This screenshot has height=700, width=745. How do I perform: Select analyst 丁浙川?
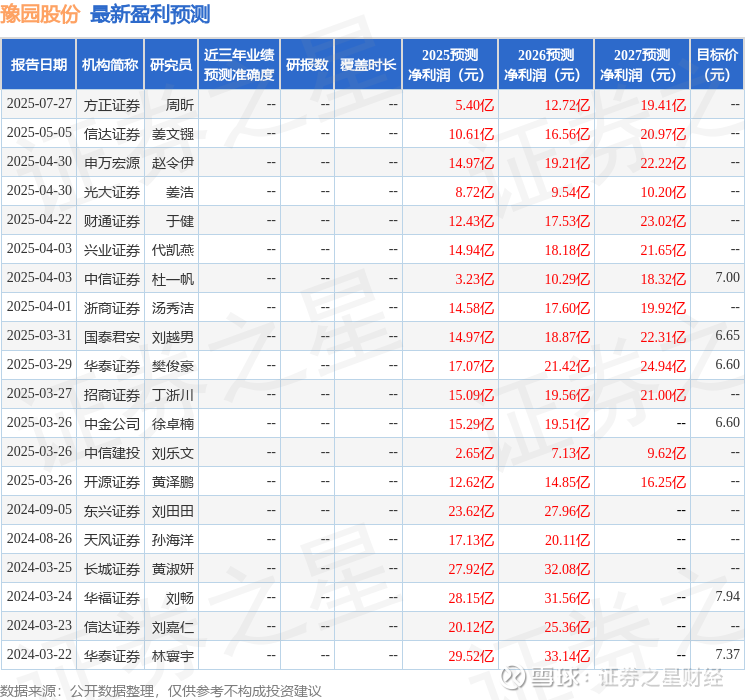pyautogui.click(x=173, y=395)
